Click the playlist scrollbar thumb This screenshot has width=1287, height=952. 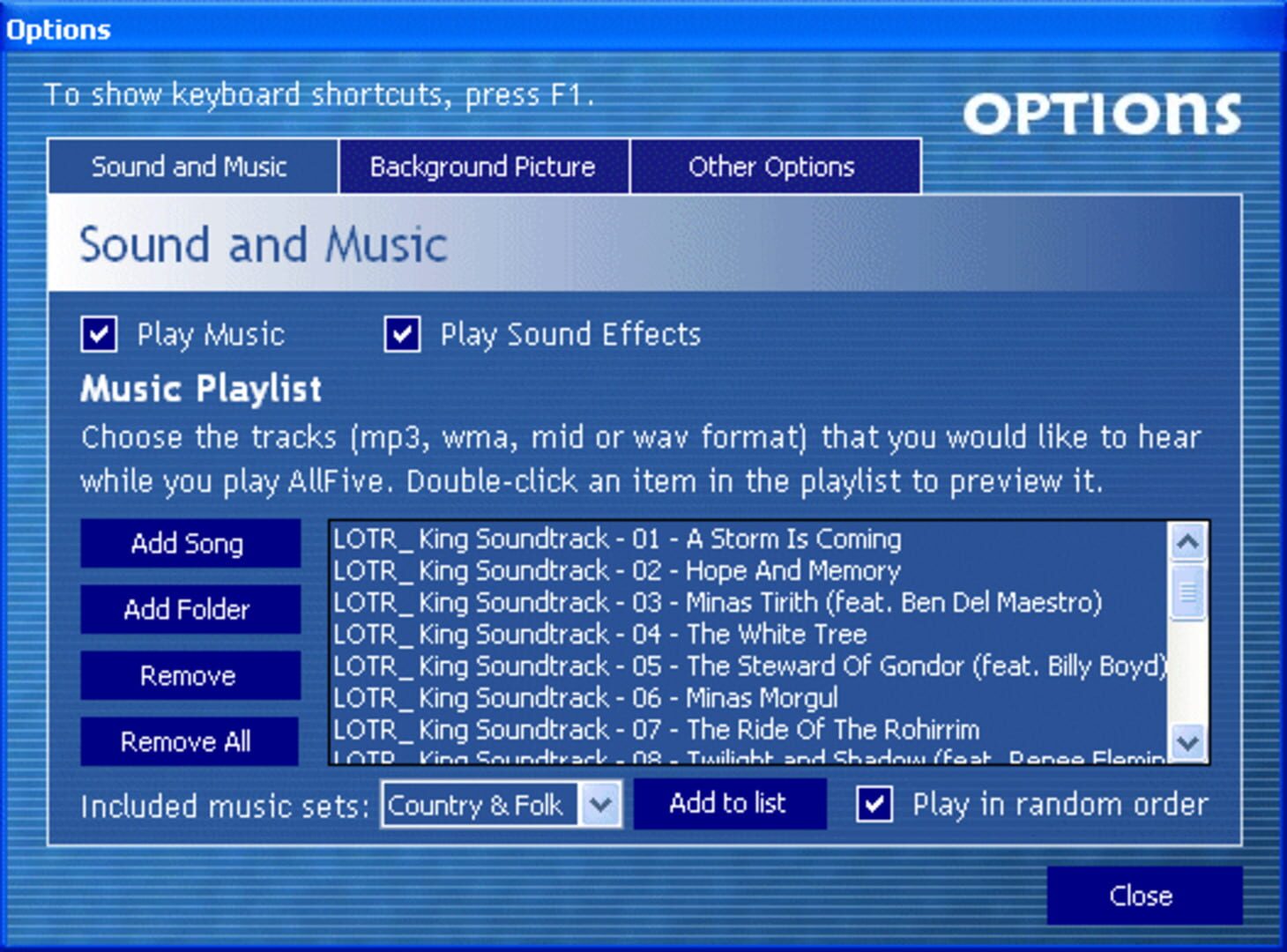point(1187,592)
